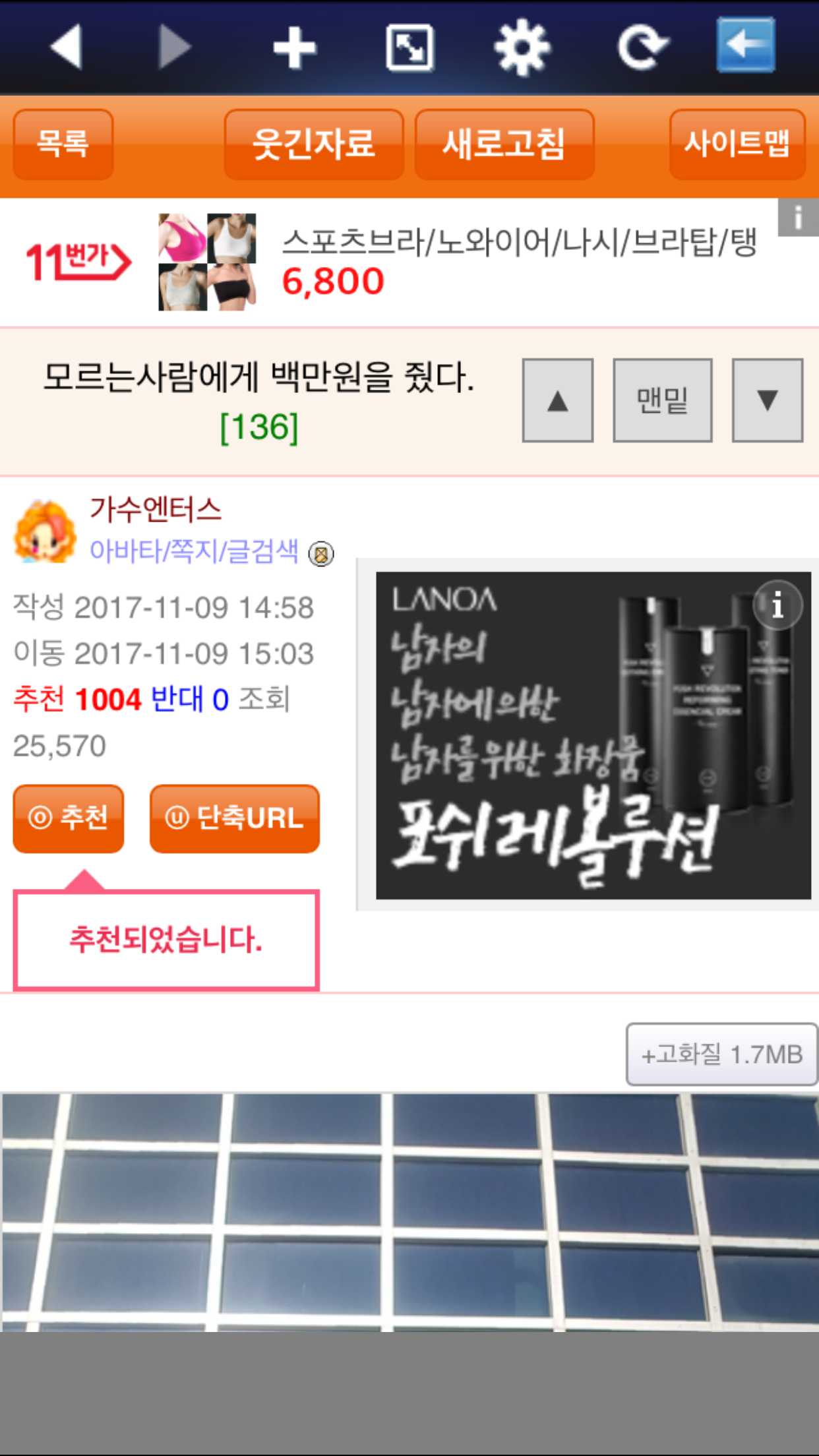Viewport: 819px width, 1456px height.
Task: Tap the gray info icon on top ad banner
Action: coord(798,217)
